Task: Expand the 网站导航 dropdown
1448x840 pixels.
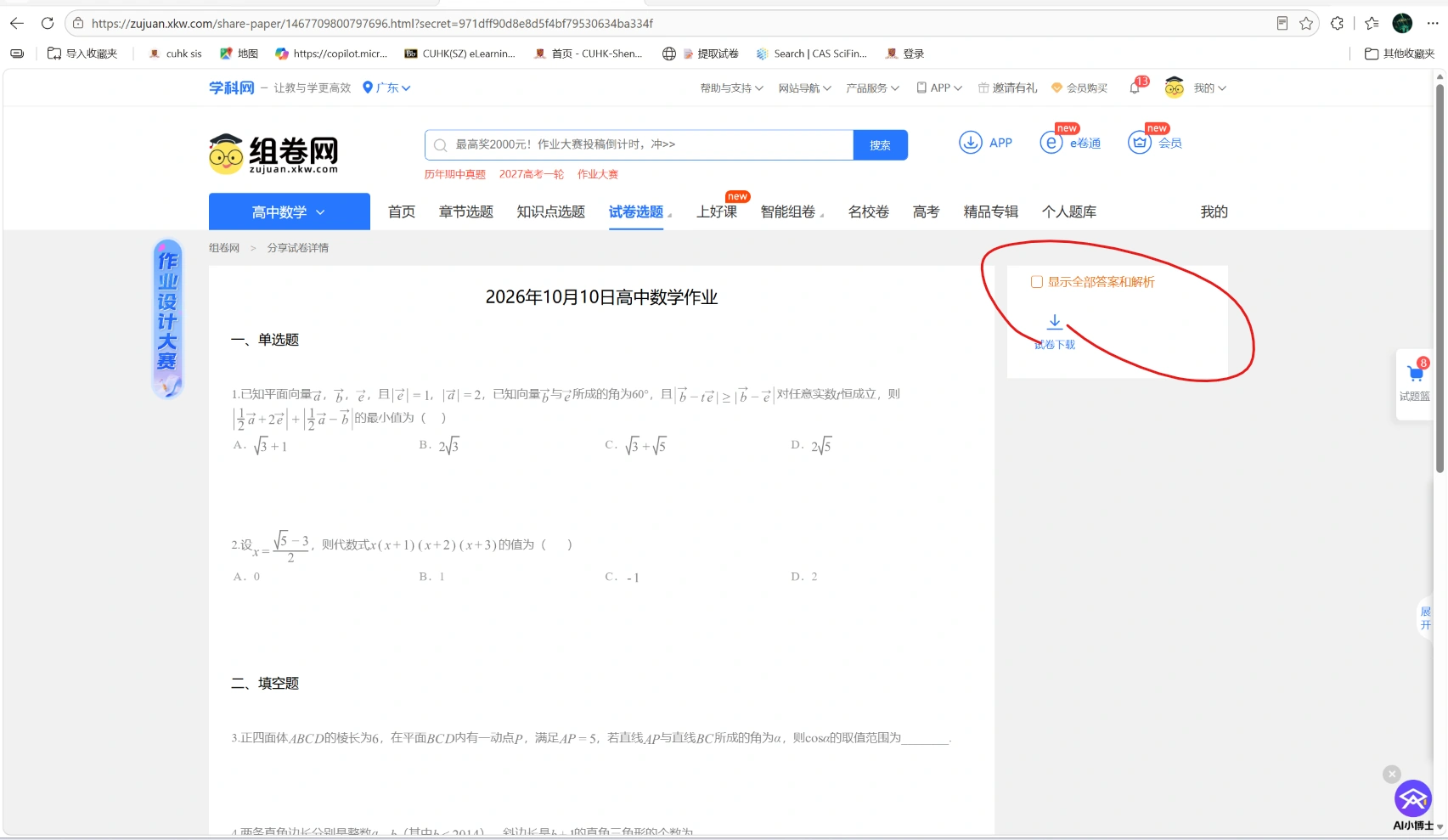Action: (x=804, y=87)
